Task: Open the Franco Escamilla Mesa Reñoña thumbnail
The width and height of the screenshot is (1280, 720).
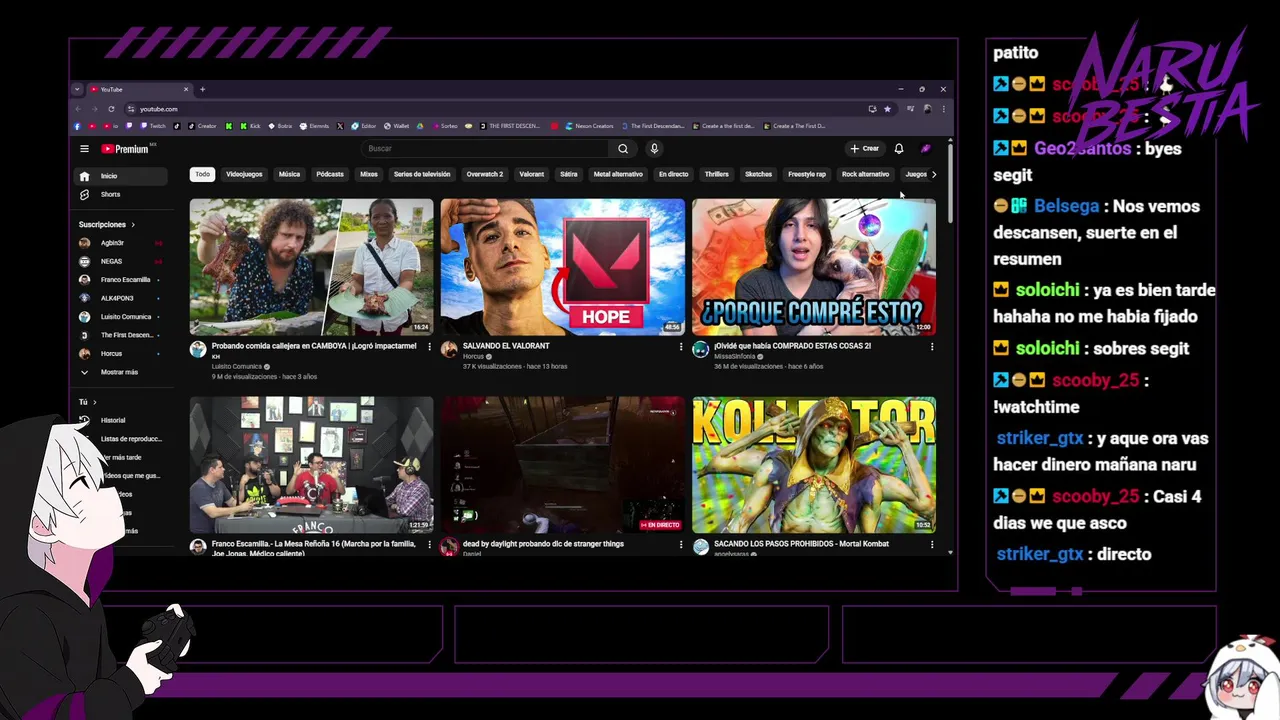Action: click(312, 465)
